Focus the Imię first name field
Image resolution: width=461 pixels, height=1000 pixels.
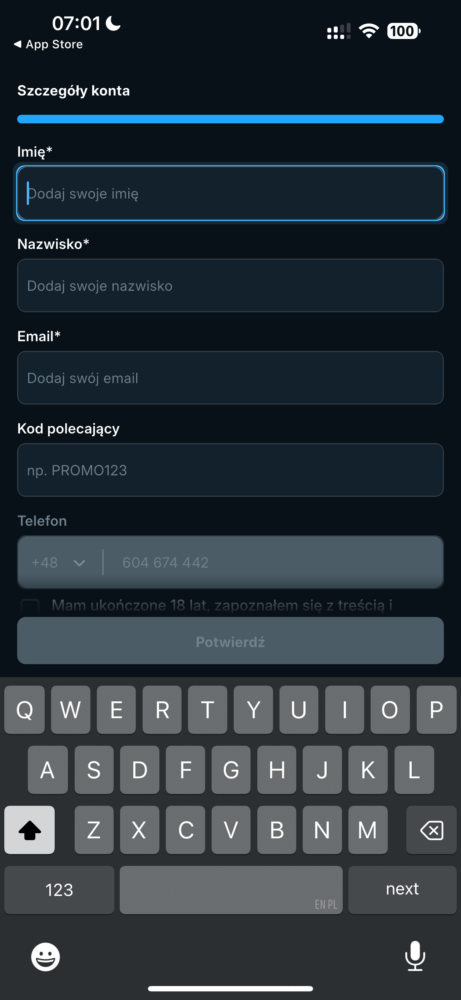click(x=230, y=193)
